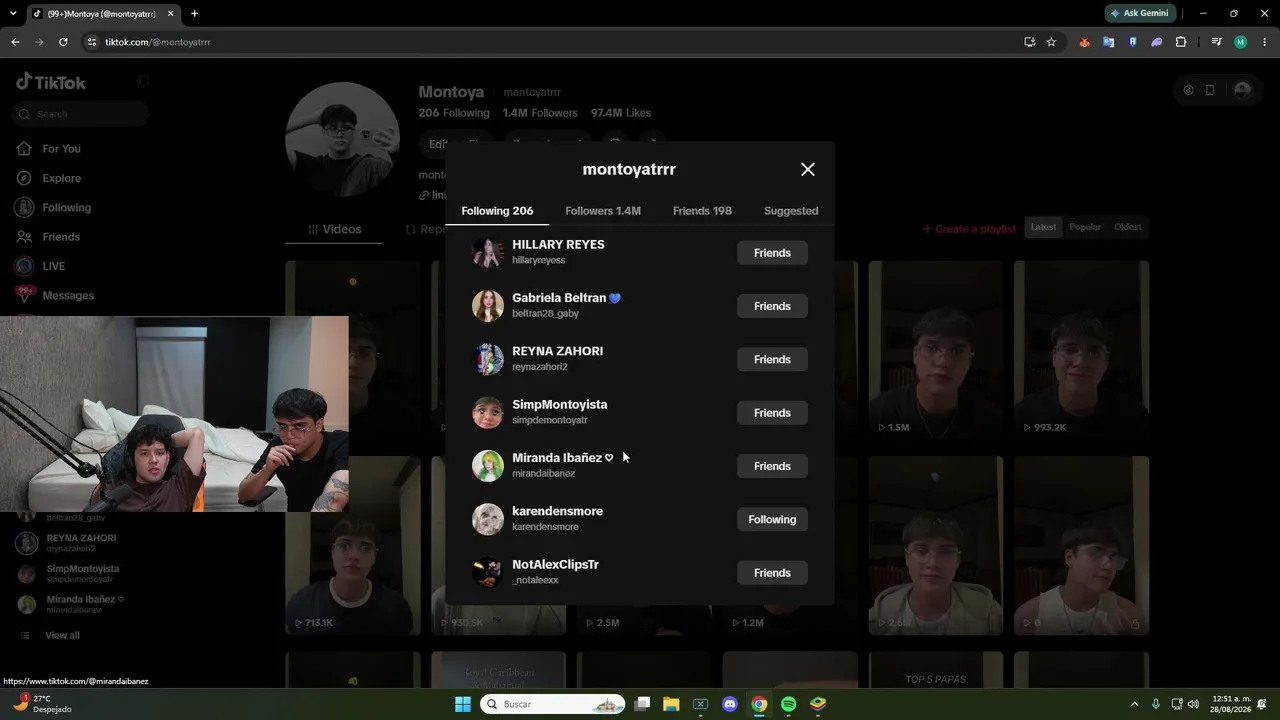Open the karendensmore profile name
1280x720 pixels.
coord(557,511)
